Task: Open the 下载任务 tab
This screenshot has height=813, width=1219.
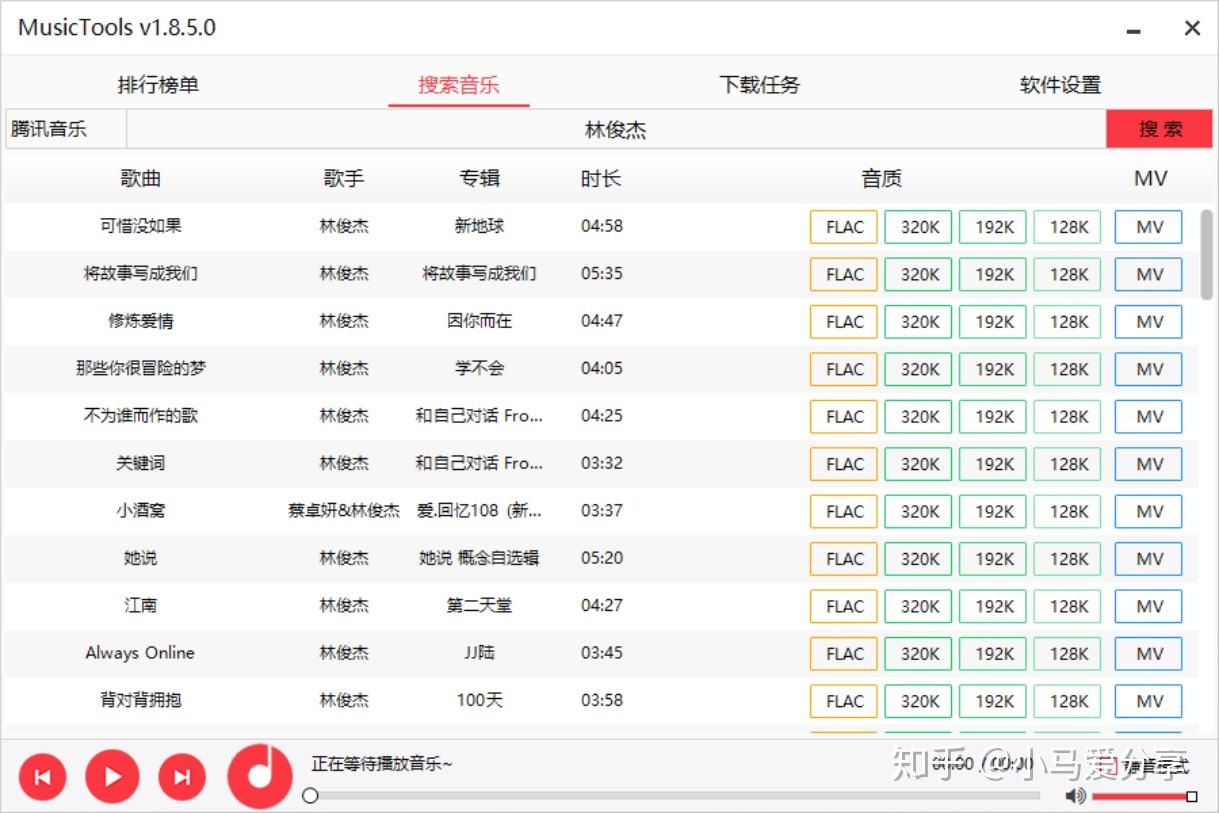Action: (x=760, y=85)
